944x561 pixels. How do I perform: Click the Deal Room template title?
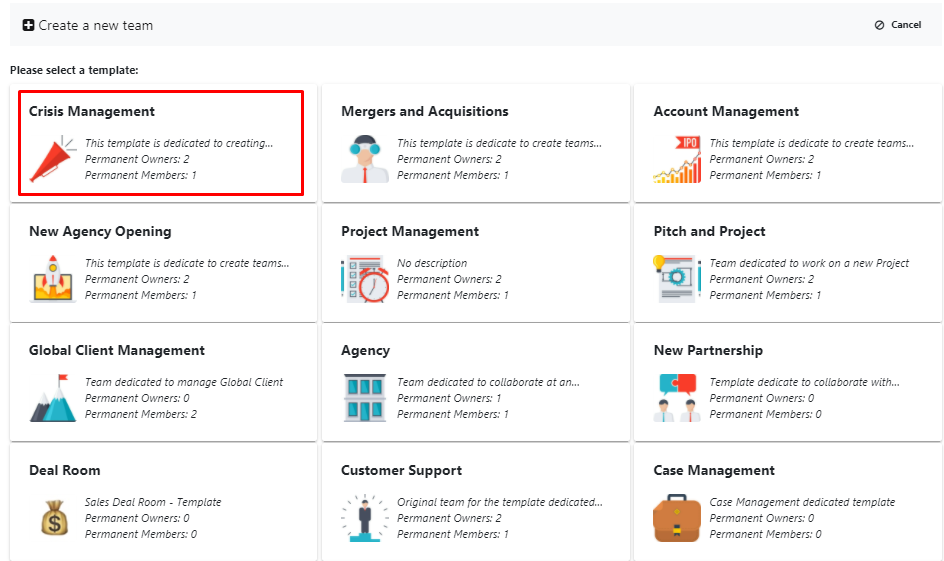65,470
